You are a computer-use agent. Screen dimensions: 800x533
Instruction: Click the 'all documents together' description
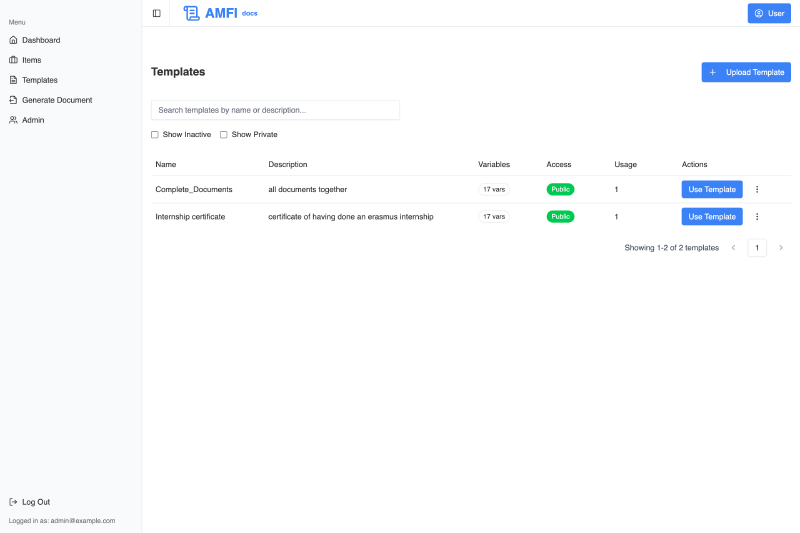(308, 189)
